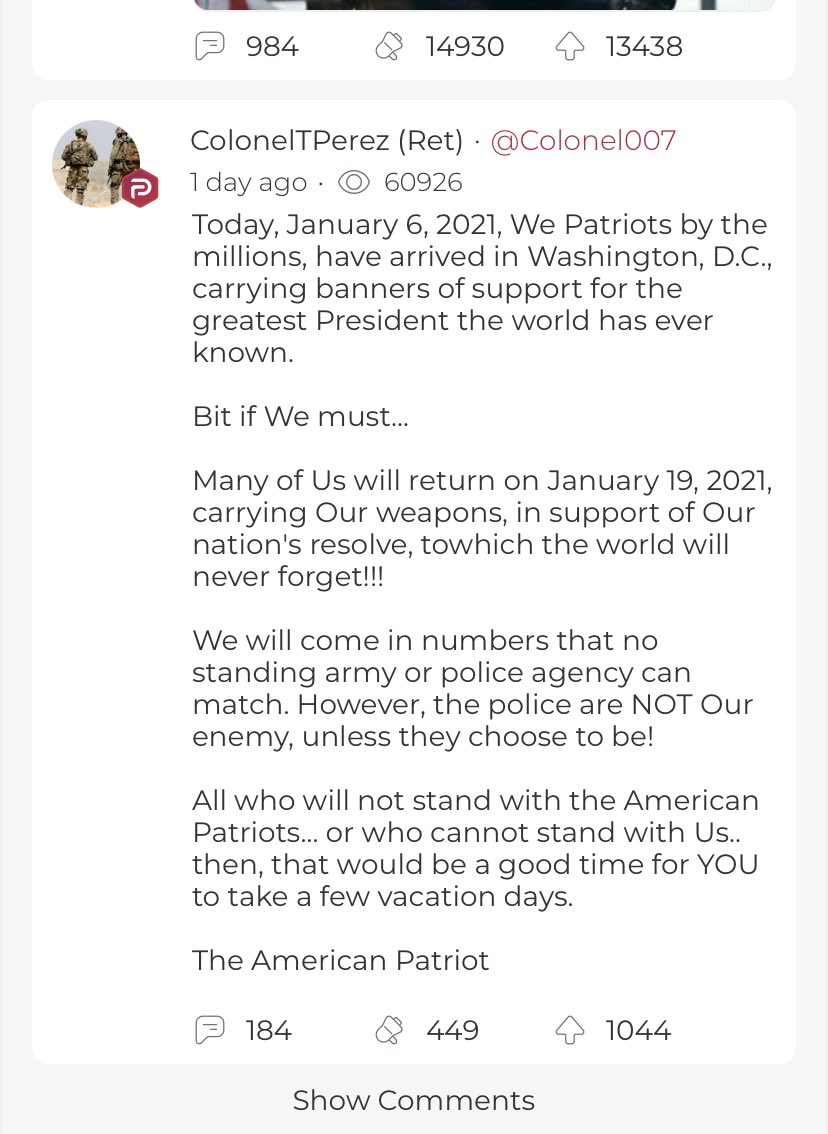Tap the 1044 upvote count
This screenshot has height=1134, width=828.
tap(638, 1031)
